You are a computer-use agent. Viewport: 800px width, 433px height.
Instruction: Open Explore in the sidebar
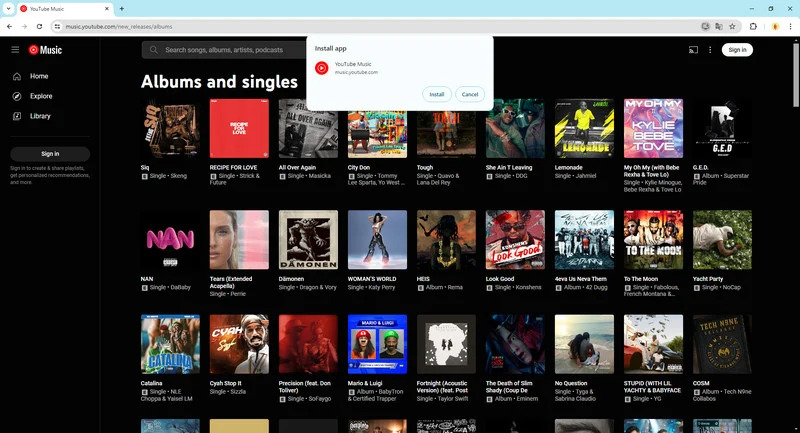pyautogui.click(x=41, y=96)
